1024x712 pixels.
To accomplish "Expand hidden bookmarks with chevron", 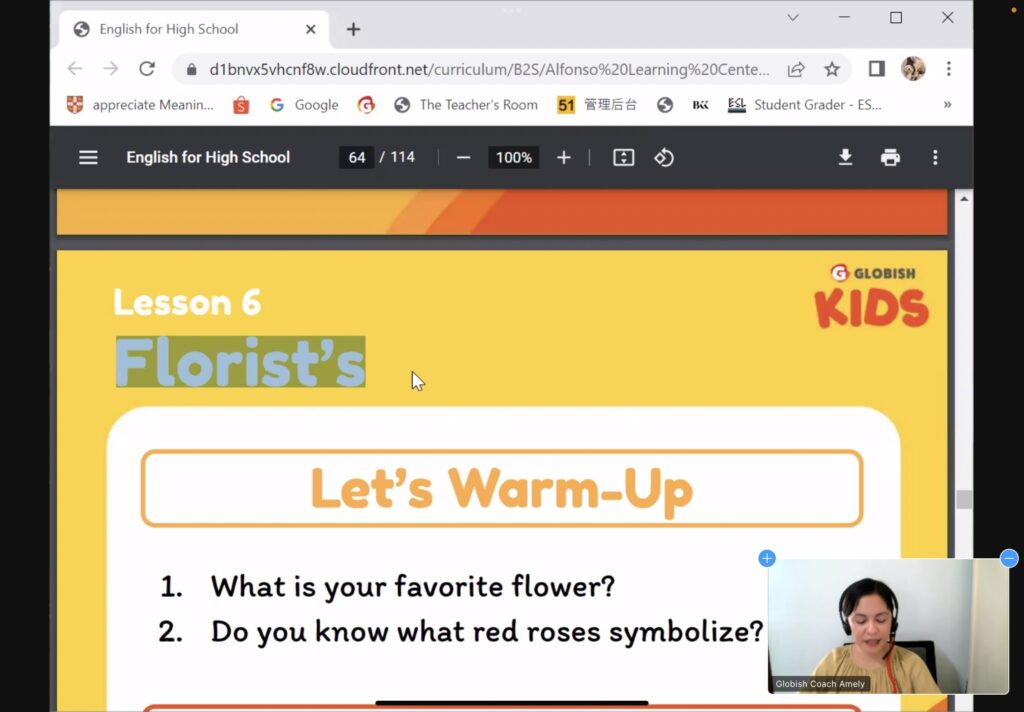I will coord(947,105).
